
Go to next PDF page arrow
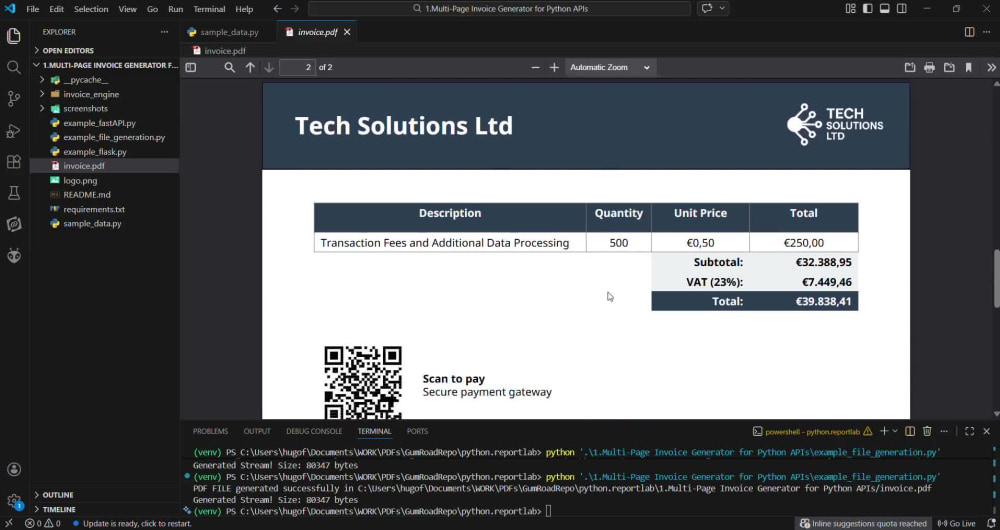(269, 67)
